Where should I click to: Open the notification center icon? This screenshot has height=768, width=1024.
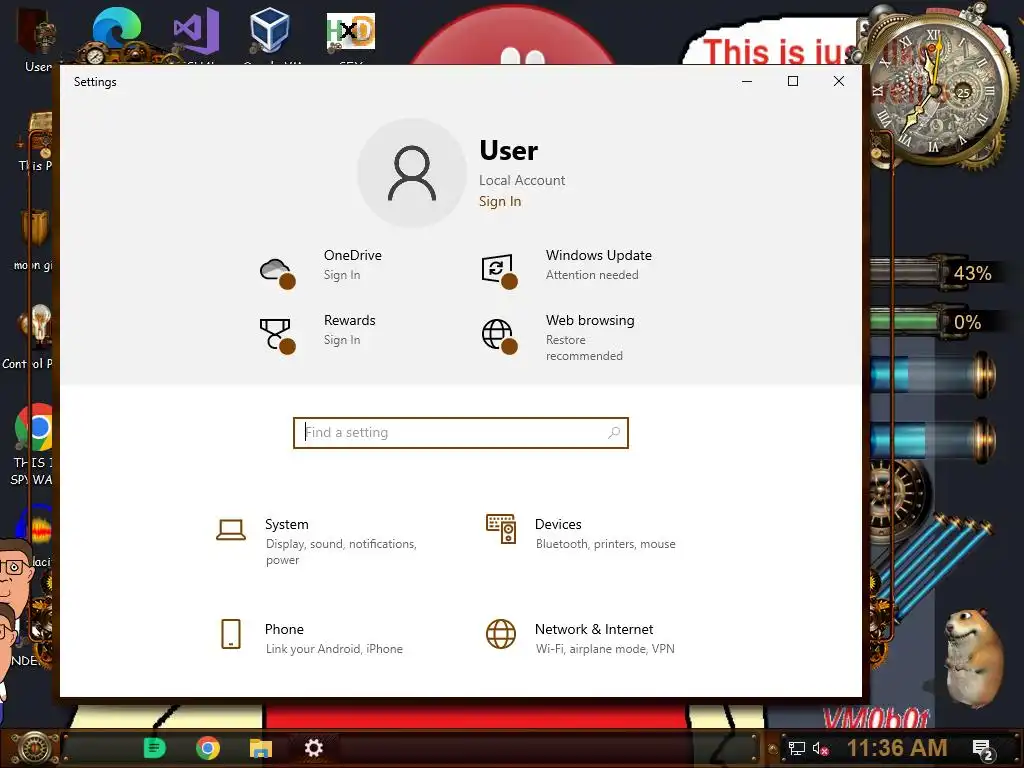(982, 749)
